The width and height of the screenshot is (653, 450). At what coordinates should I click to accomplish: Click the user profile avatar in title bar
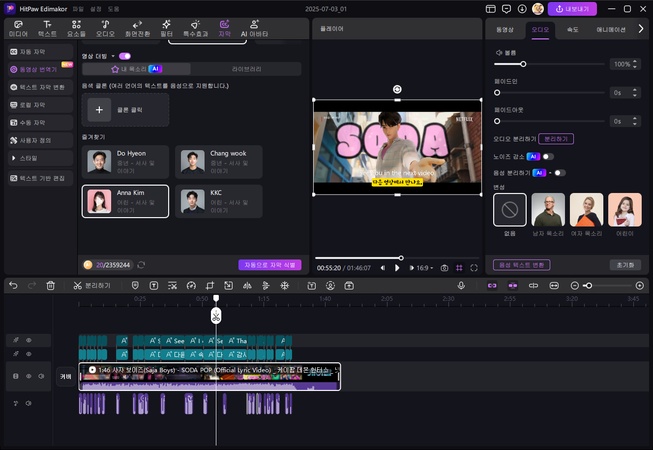(538, 9)
